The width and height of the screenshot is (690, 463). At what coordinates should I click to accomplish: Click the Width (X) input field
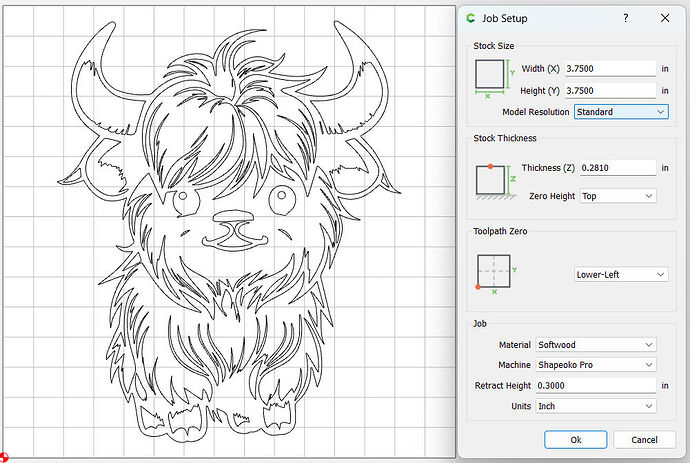point(610,69)
